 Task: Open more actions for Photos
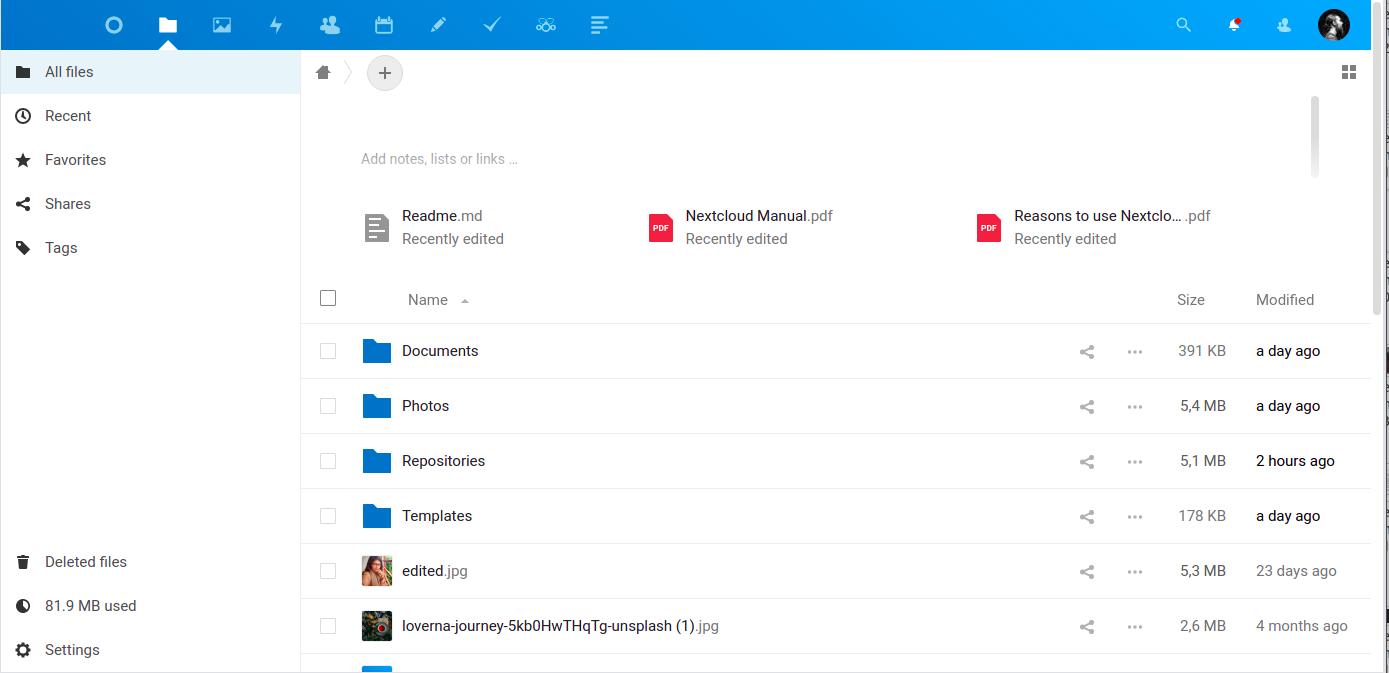point(1135,407)
